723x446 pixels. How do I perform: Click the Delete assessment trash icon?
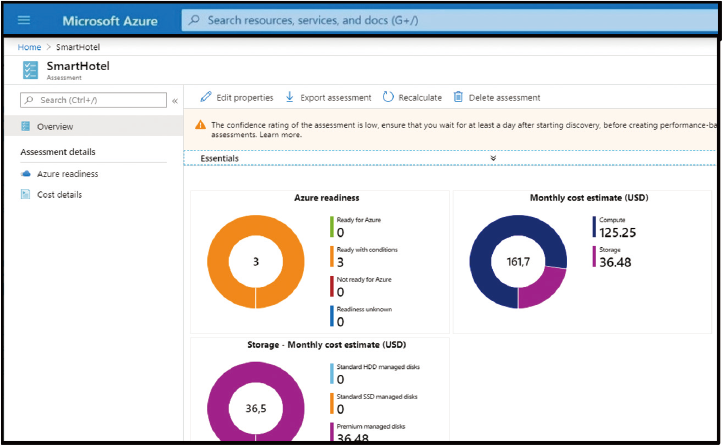pos(458,97)
